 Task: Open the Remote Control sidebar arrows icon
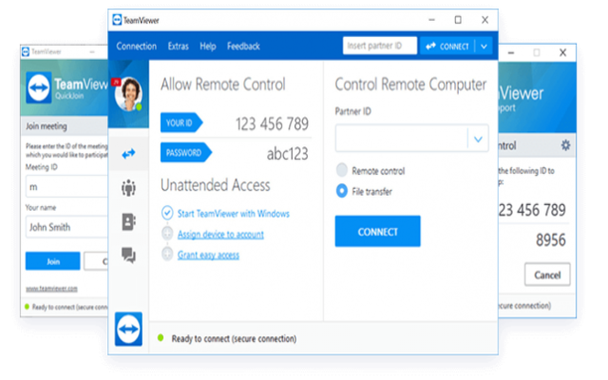tap(128, 154)
